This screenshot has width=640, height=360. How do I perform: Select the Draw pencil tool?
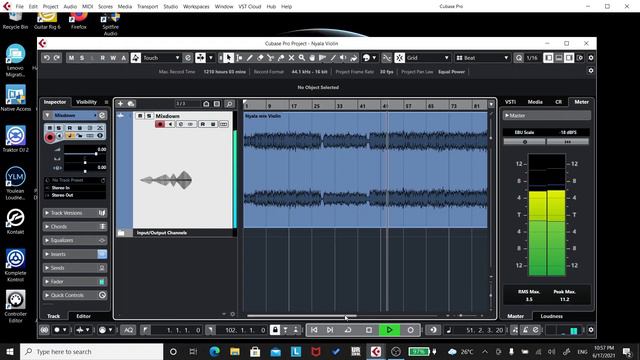250,58
